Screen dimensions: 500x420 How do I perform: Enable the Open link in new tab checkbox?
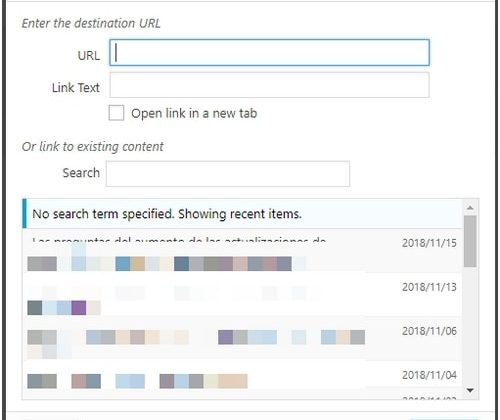[116, 113]
